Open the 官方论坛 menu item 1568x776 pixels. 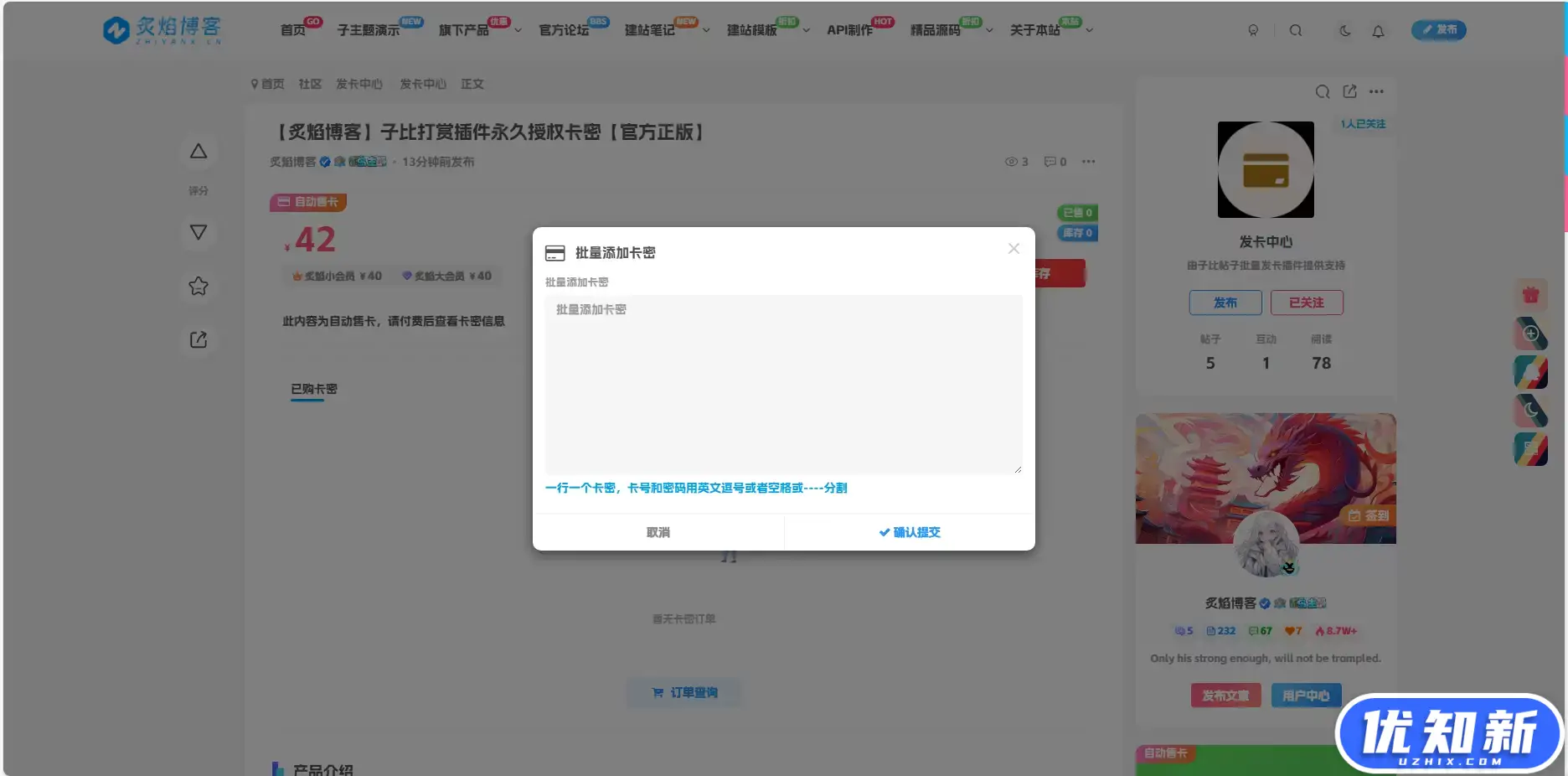565,28
